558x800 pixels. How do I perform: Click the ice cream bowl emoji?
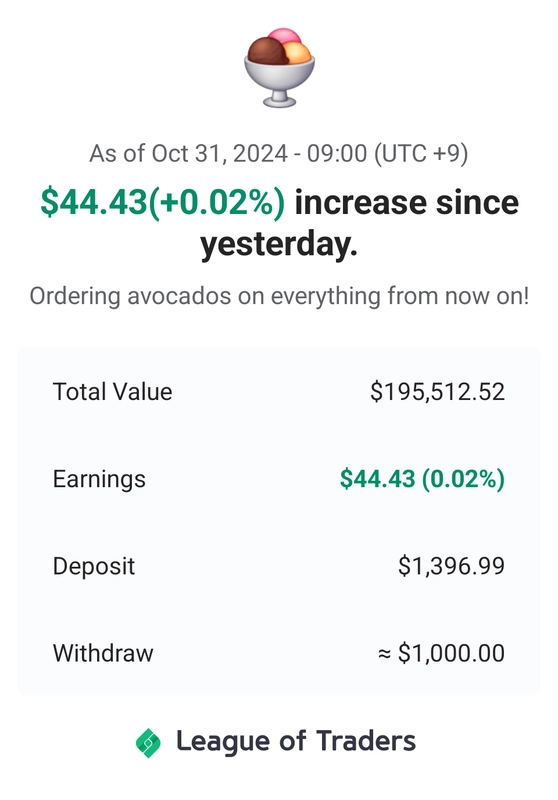[x=279, y=67]
